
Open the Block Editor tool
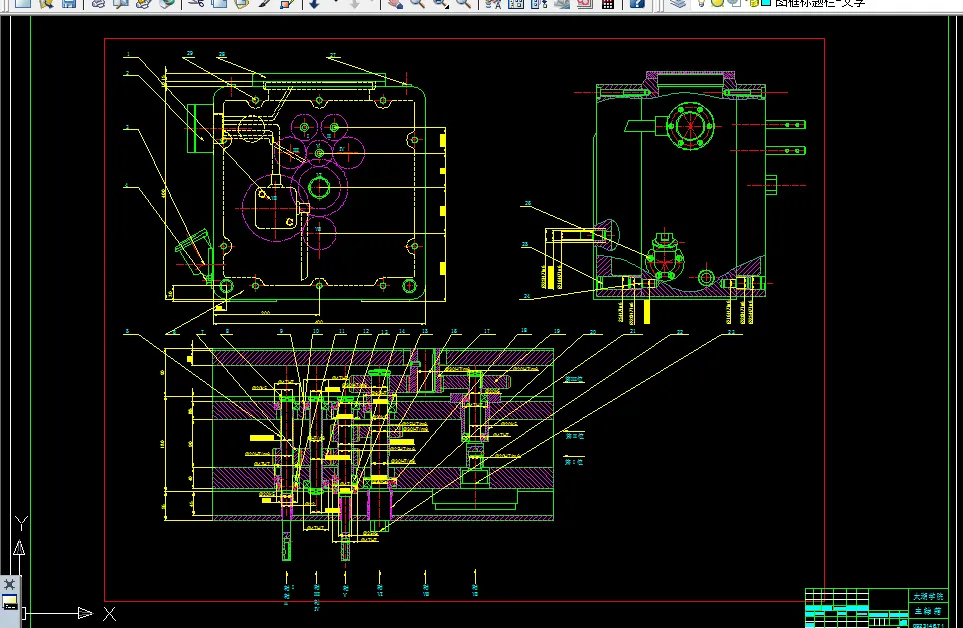pyautogui.click(x=287, y=3)
